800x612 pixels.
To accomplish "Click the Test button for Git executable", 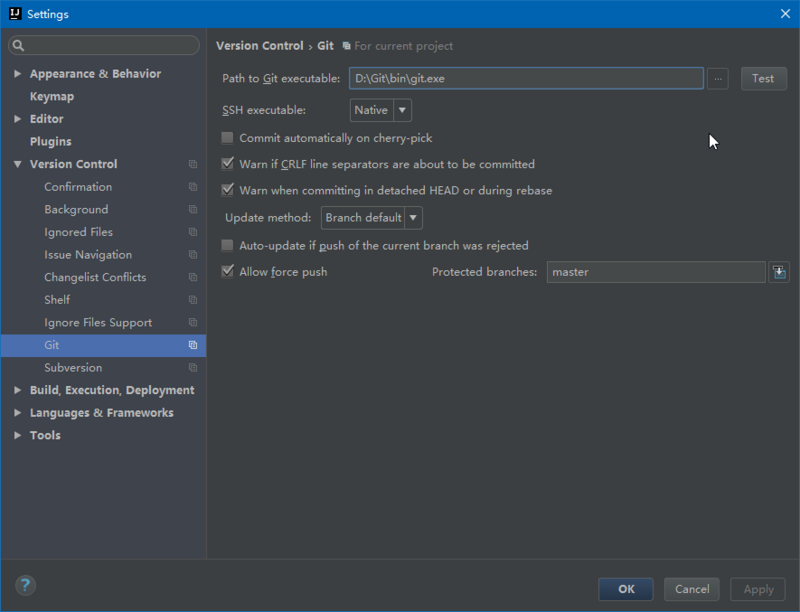I will [763, 79].
